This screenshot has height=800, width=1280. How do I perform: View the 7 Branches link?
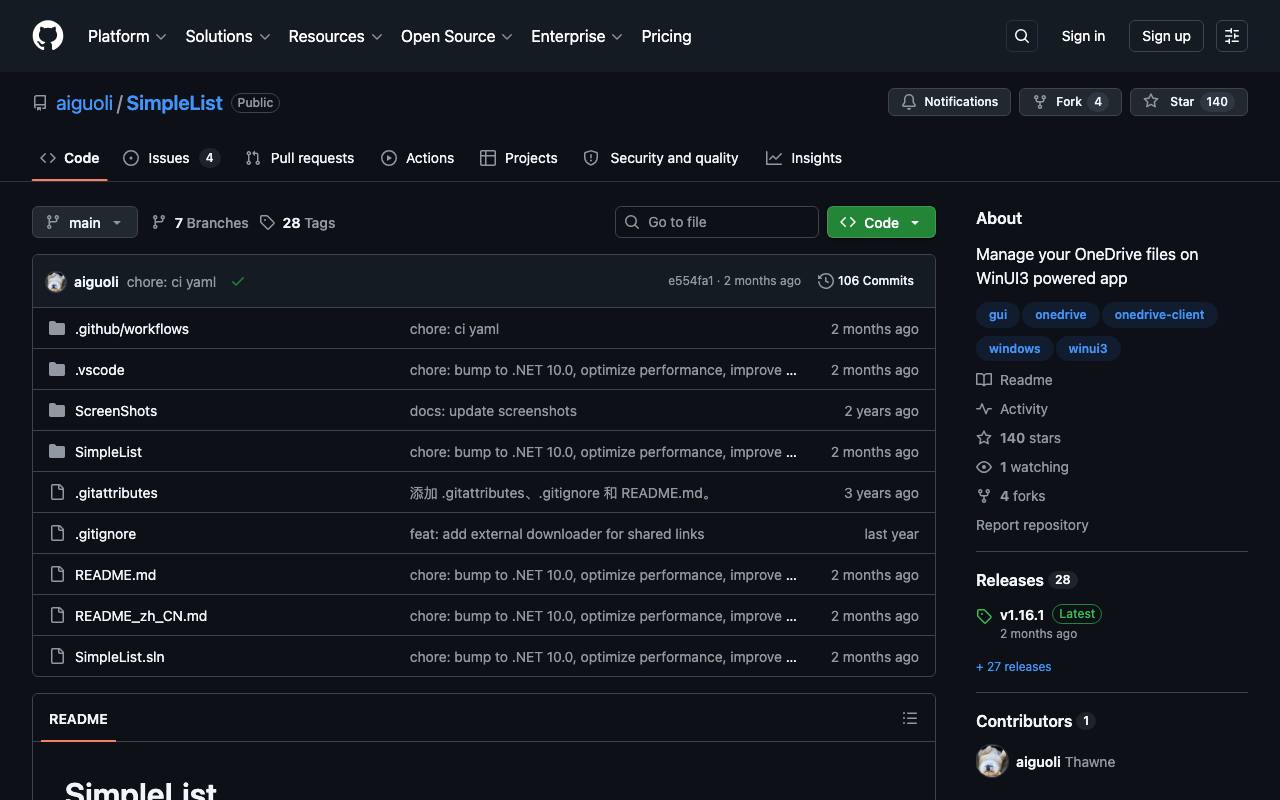click(200, 222)
